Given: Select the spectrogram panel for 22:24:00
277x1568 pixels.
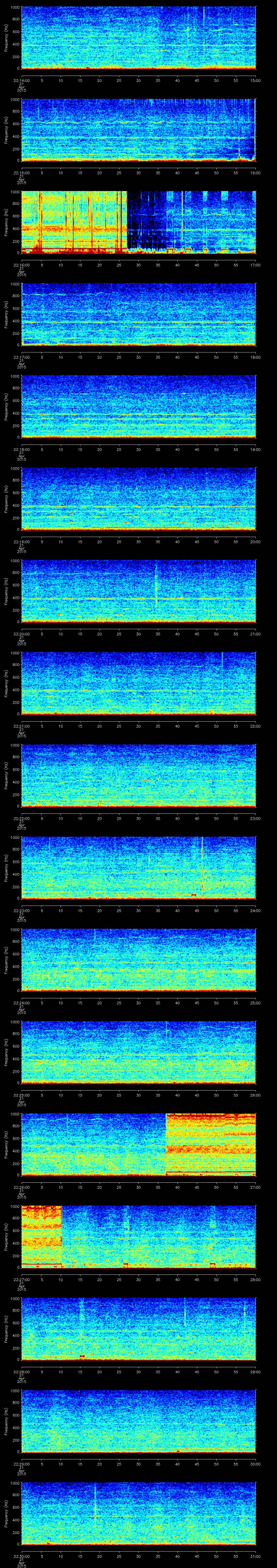Looking at the screenshot, I should coord(138,960).
